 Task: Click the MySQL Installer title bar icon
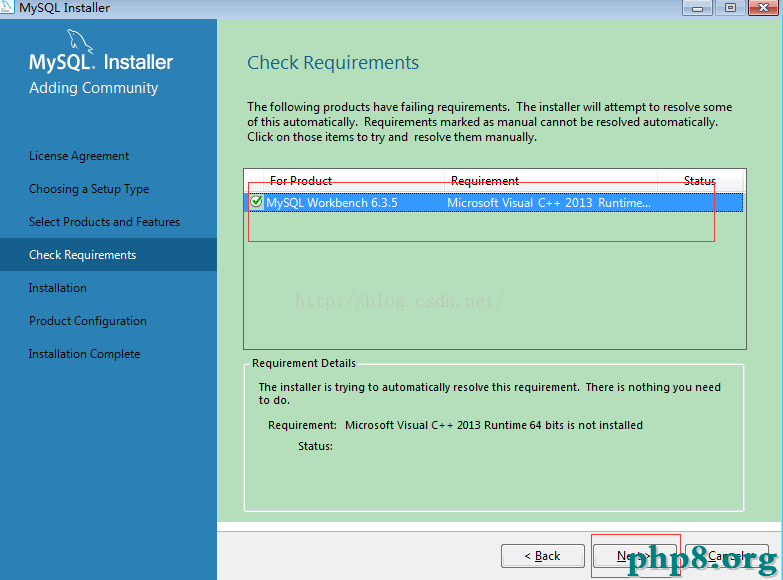click(x=6, y=7)
